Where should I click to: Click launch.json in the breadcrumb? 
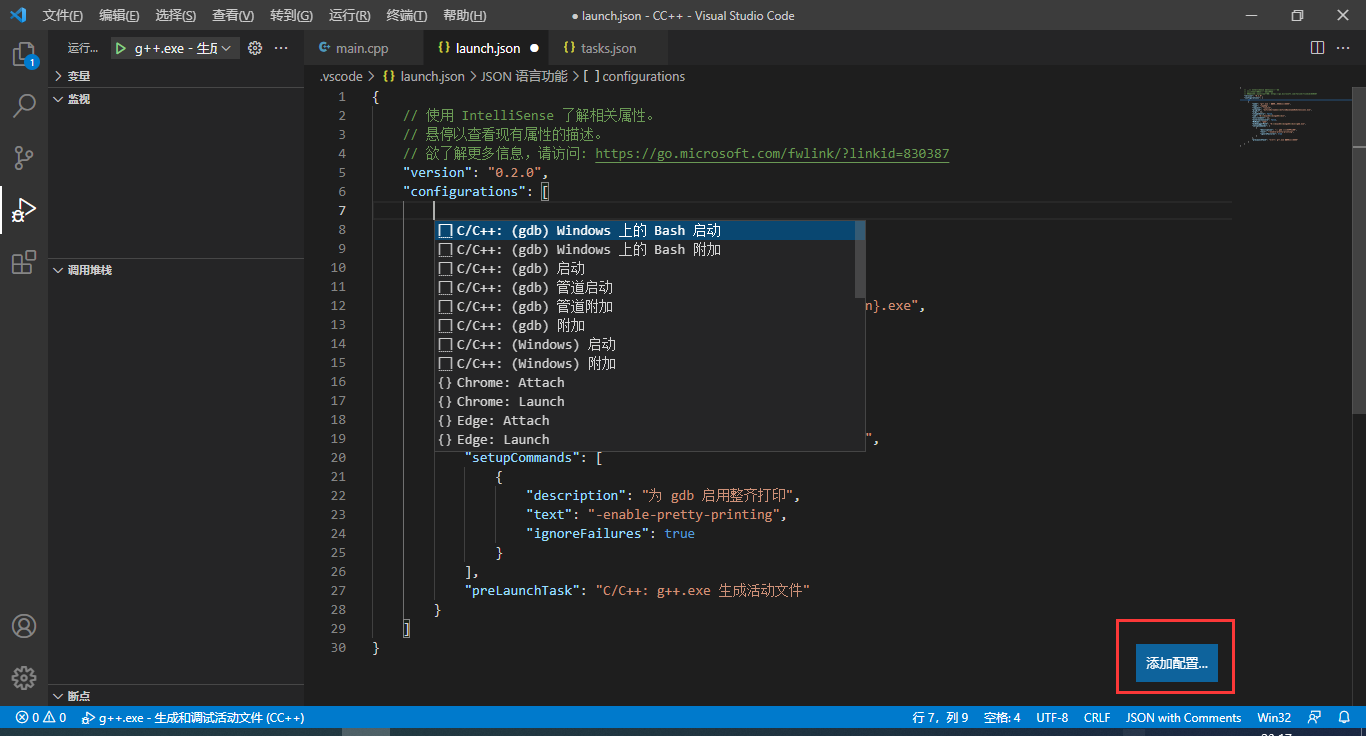pyautogui.click(x=423, y=76)
